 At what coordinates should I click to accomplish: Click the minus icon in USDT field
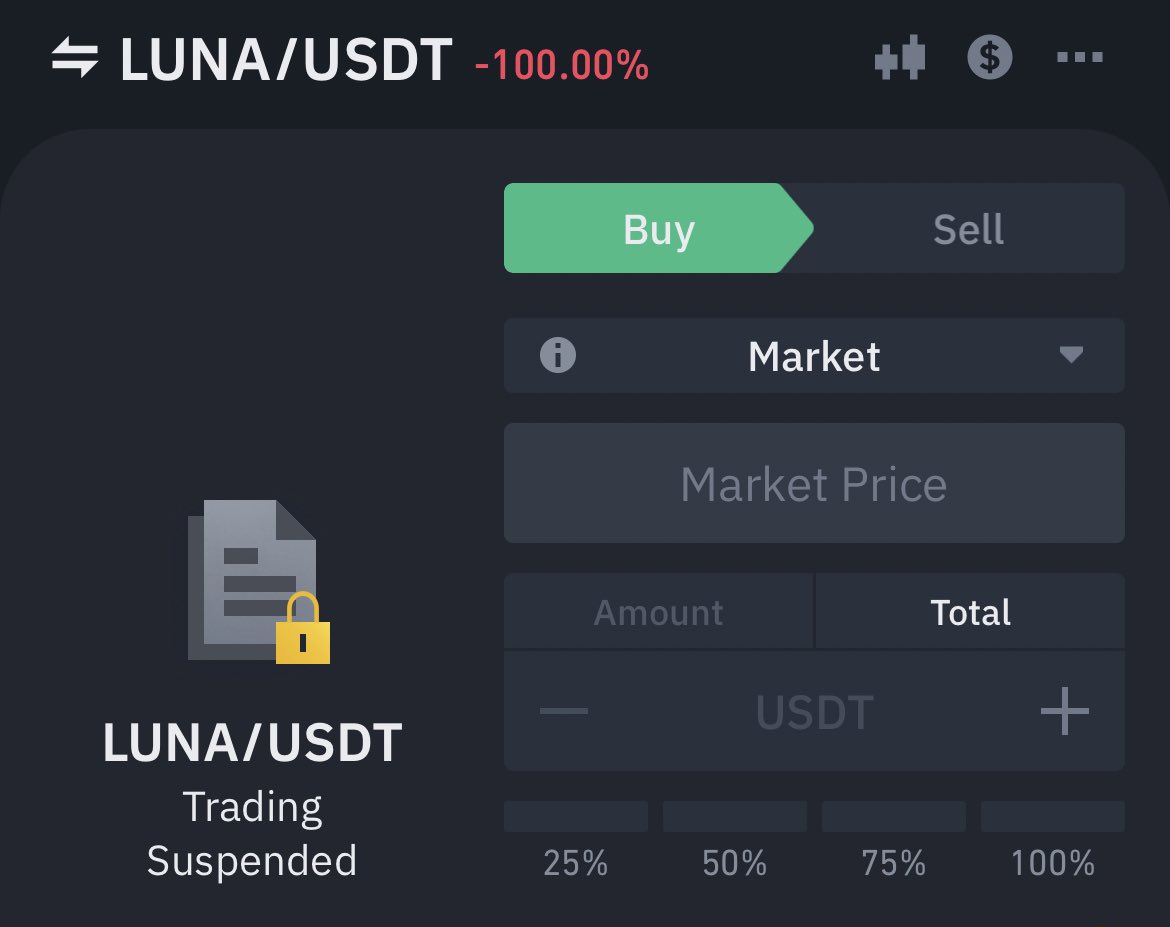click(563, 711)
